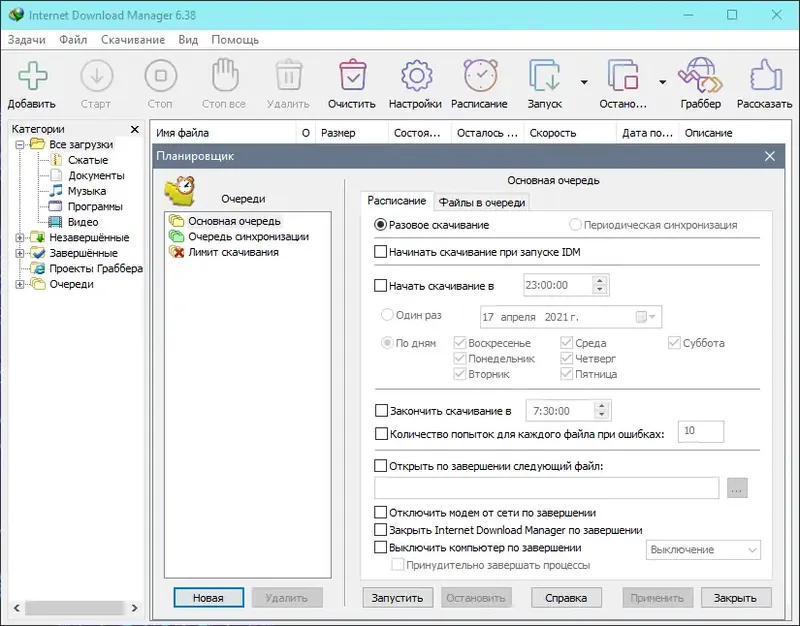Enable starting downloads when IDM launches
The height and width of the screenshot is (626, 800).
(380, 252)
